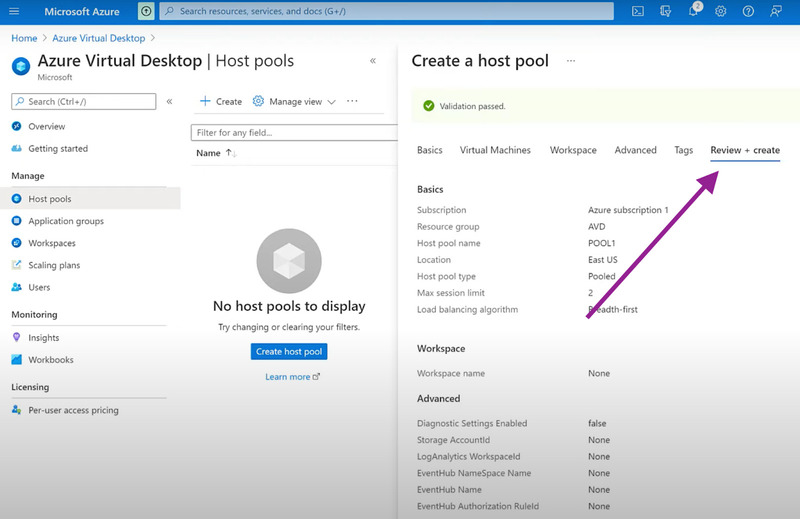The width and height of the screenshot is (800, 519).
Task: Click the Application groups icon
Action: click(x=17, y=221)
